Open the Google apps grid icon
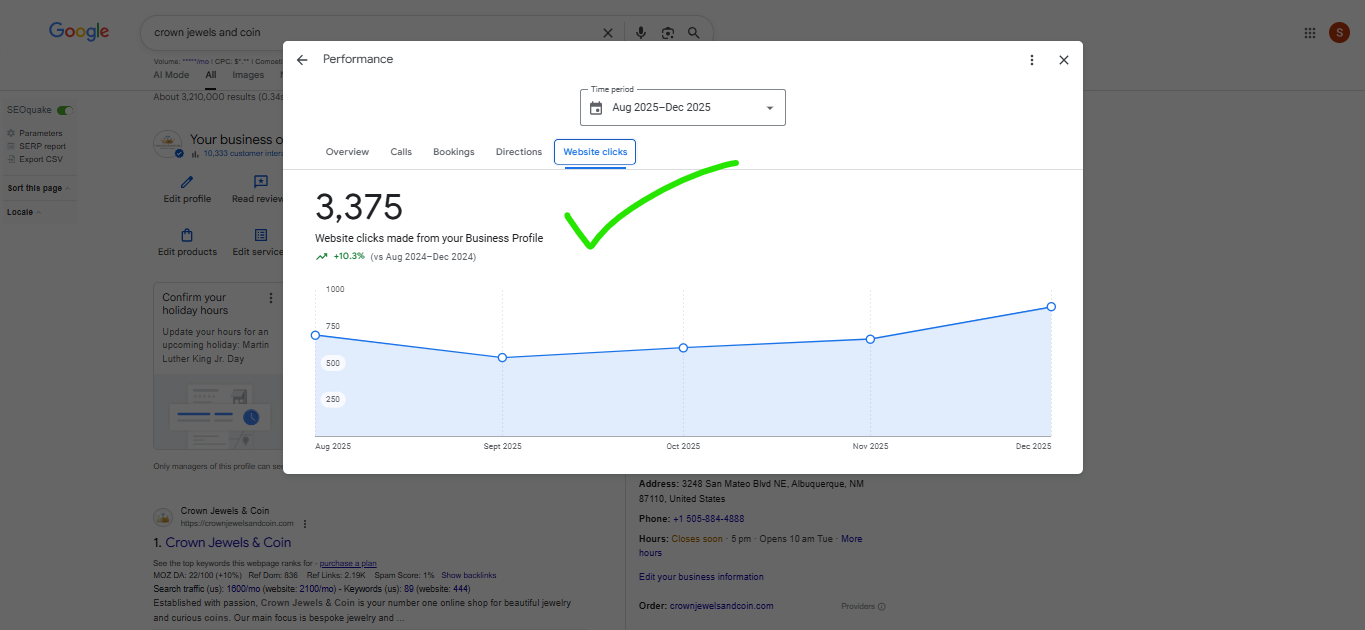This screenshot has width=1365, height=630. tap(1310, 33)
